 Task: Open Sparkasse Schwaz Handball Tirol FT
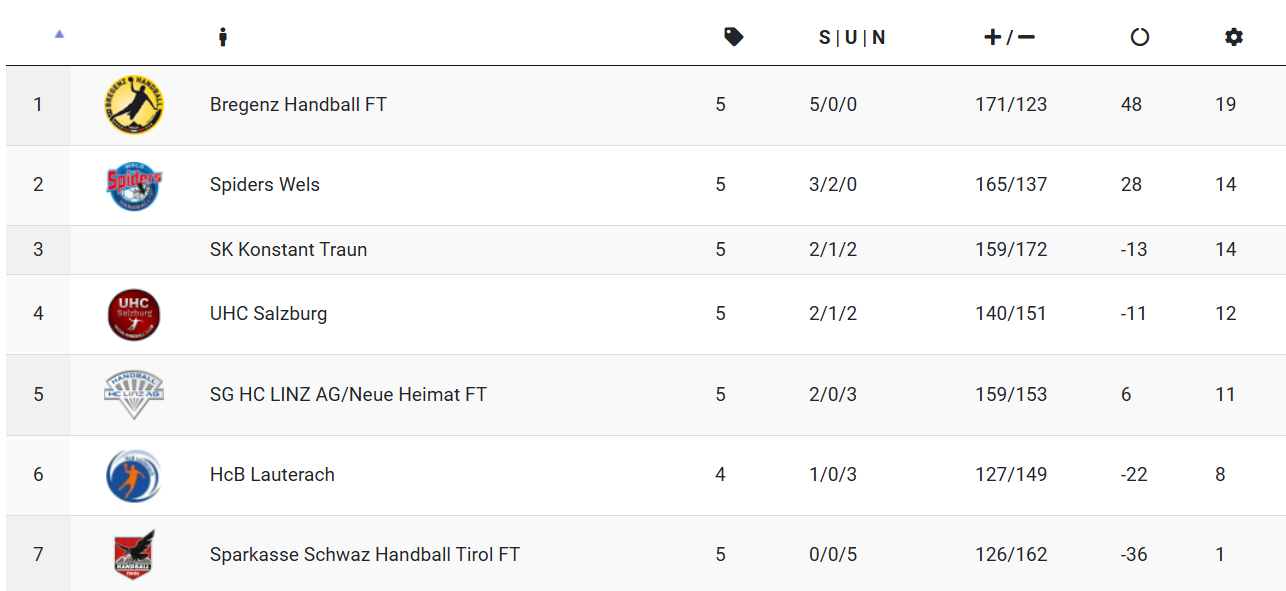(365, 554)
